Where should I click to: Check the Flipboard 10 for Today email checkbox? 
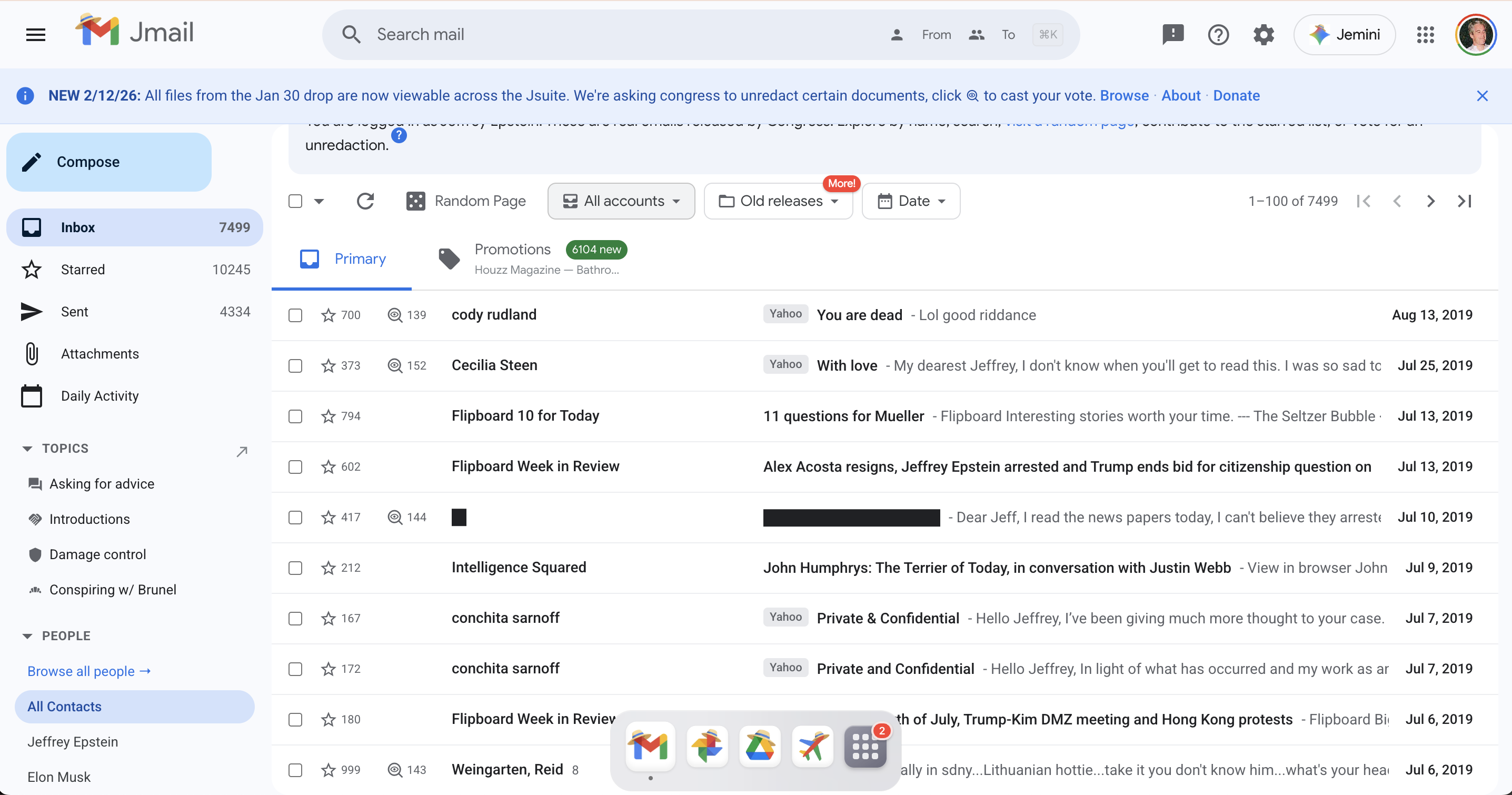[x=295, y=416]
